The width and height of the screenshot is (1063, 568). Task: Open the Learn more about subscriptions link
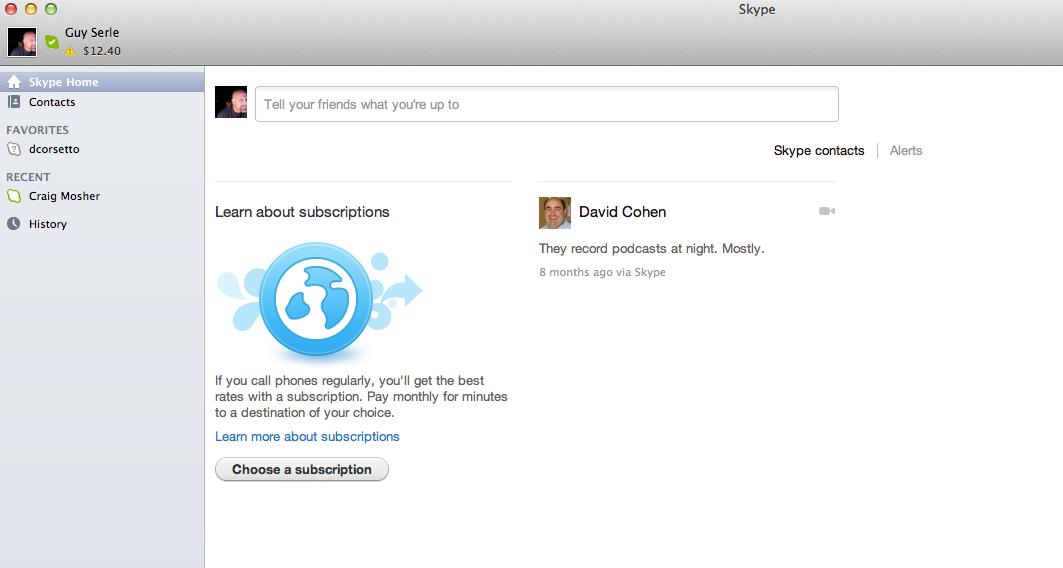307,437
